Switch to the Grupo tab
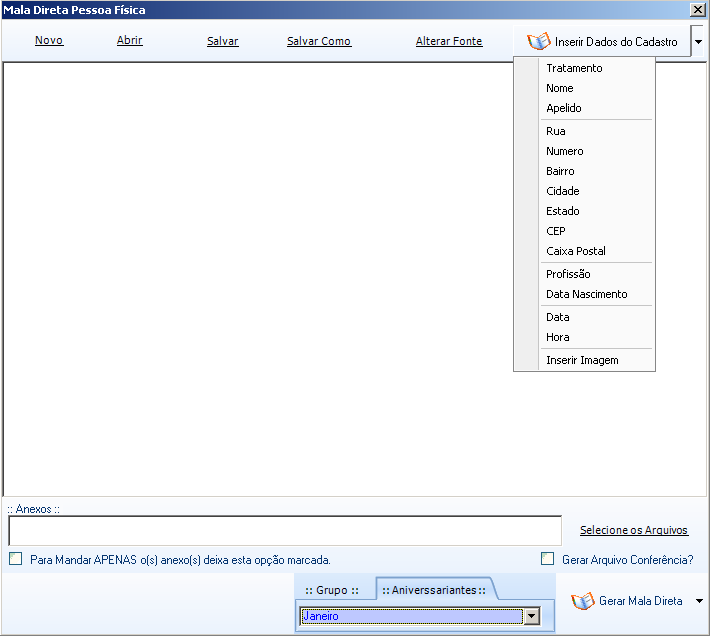Viewport: 710px width, 636px height. point(332,590)
